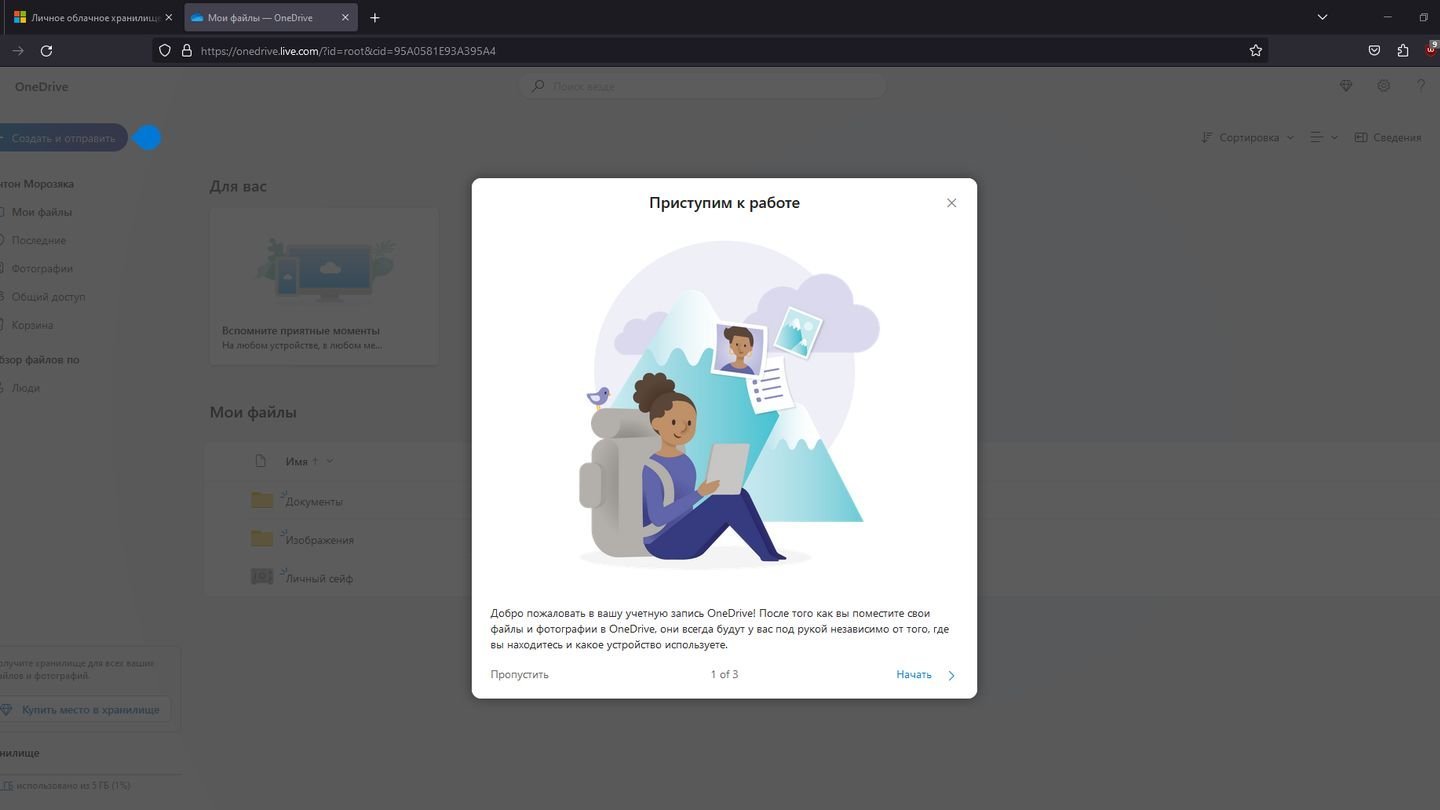Viewport: 1440px width, 810px height.
Task: Click the chevron arrow next to 'Начать'
Action: 951,675
